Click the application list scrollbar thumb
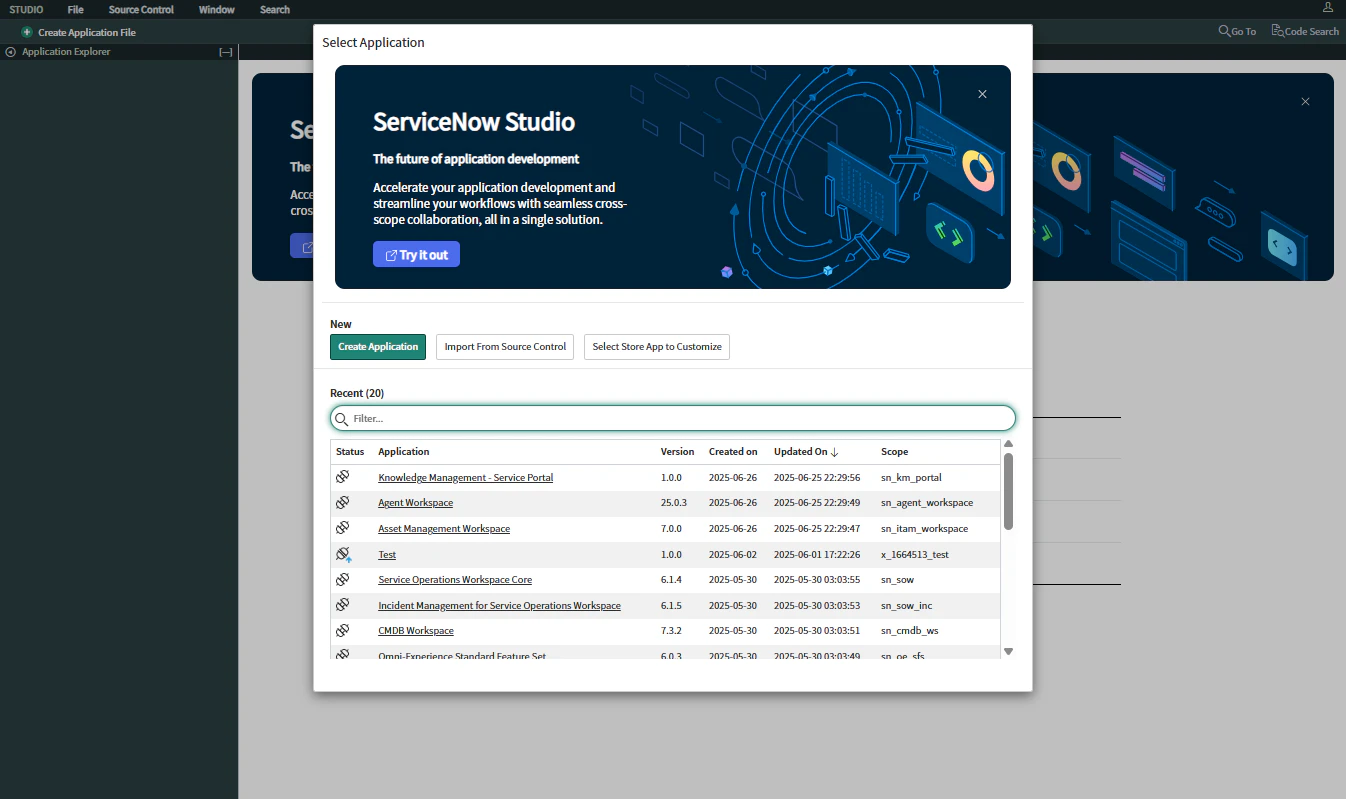 pyautogui.click(x=1008, y=491)
